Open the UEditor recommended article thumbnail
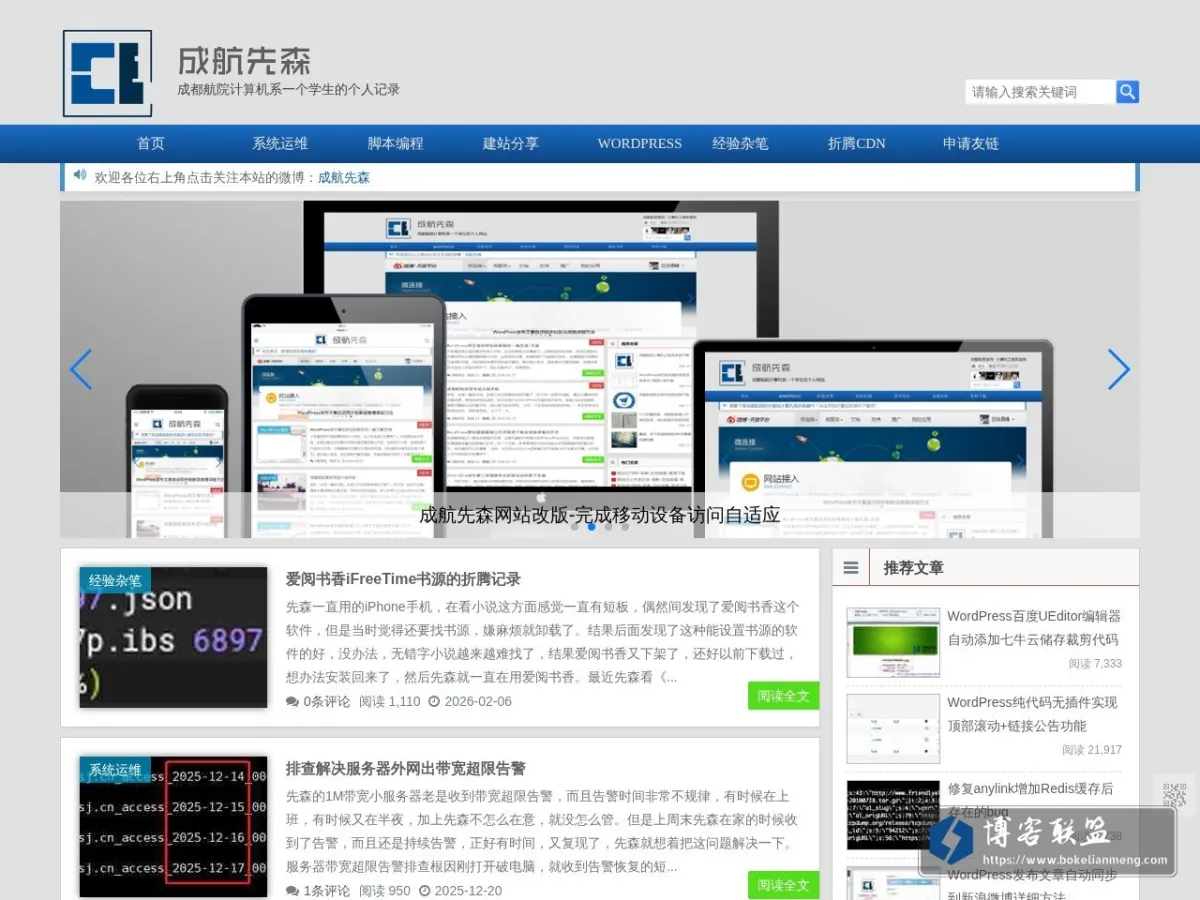Viewport: 1200px width, 900px height. pyautogui.click(x=893, y=642)
